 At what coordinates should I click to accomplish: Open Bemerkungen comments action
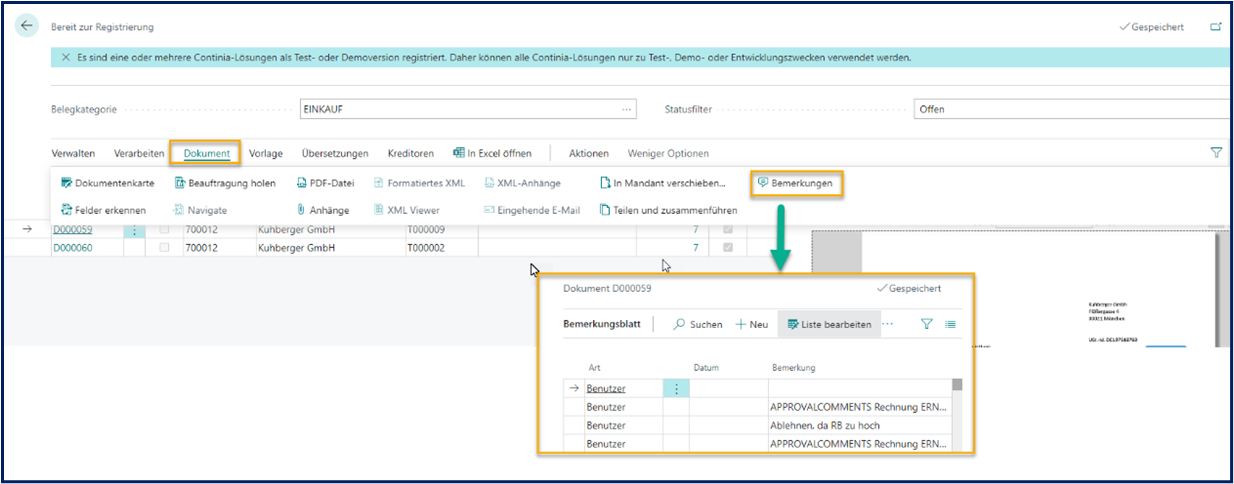(795, 183)
